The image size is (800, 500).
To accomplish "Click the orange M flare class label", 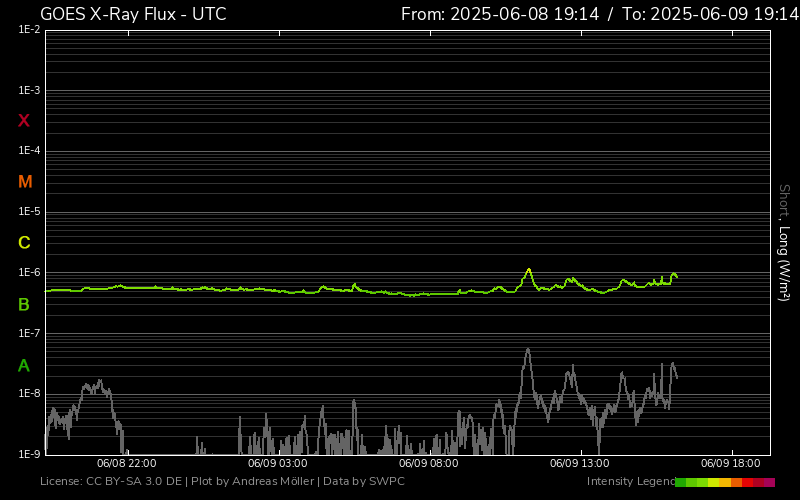I will (25, 182).
